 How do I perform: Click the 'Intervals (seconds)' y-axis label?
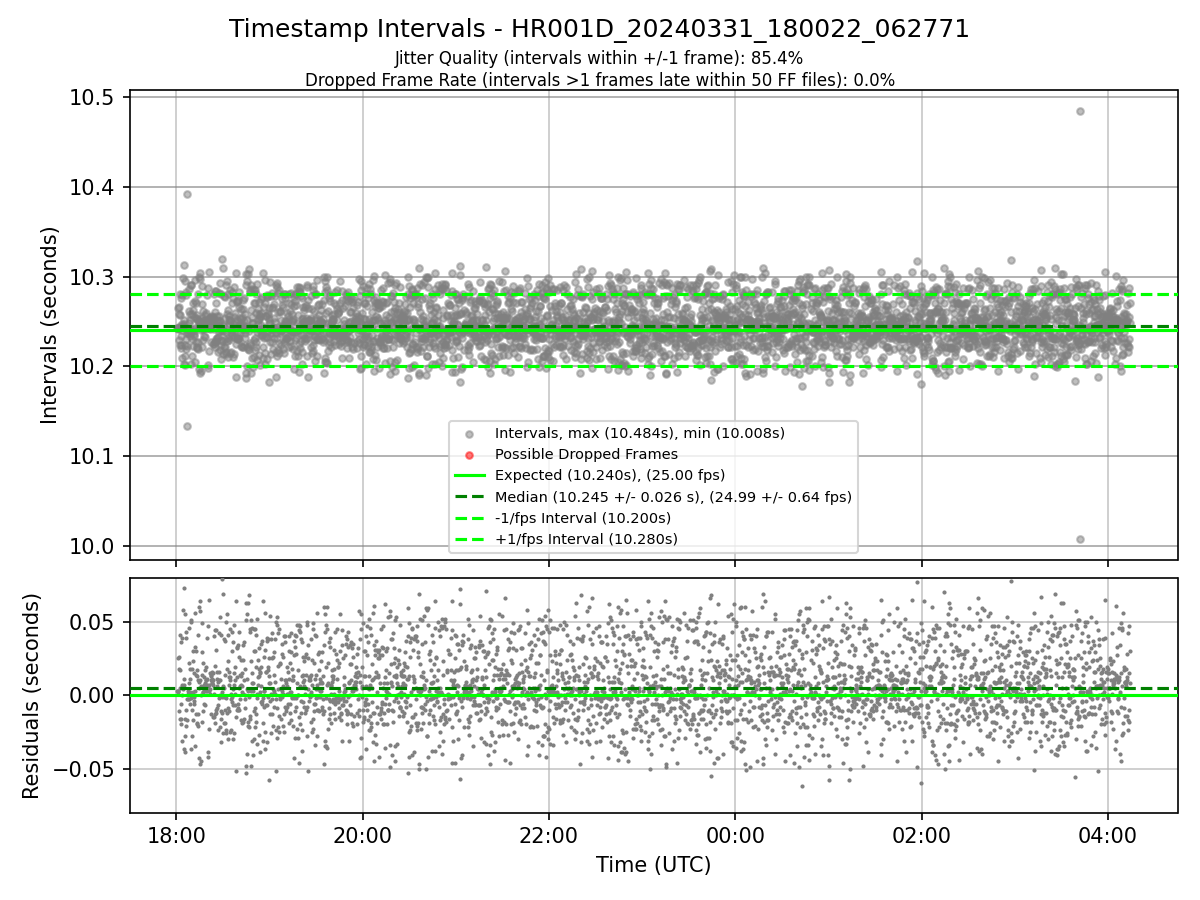click(x=50, y=325)
